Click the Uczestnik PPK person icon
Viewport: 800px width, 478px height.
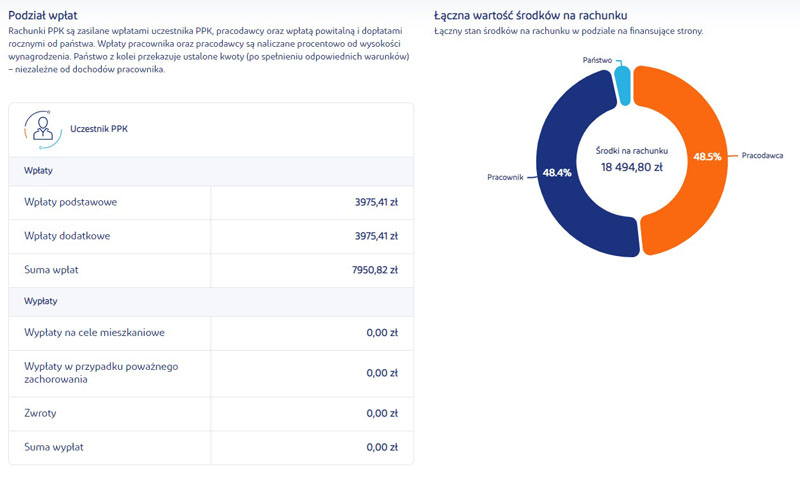(42, 129)
